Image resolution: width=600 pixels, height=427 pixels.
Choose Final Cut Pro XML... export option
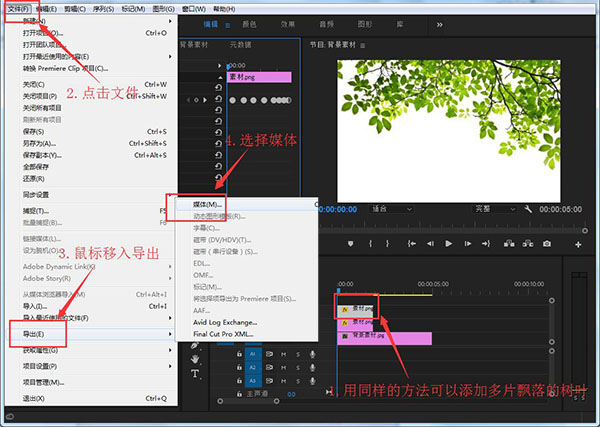[x=223, y=334]
